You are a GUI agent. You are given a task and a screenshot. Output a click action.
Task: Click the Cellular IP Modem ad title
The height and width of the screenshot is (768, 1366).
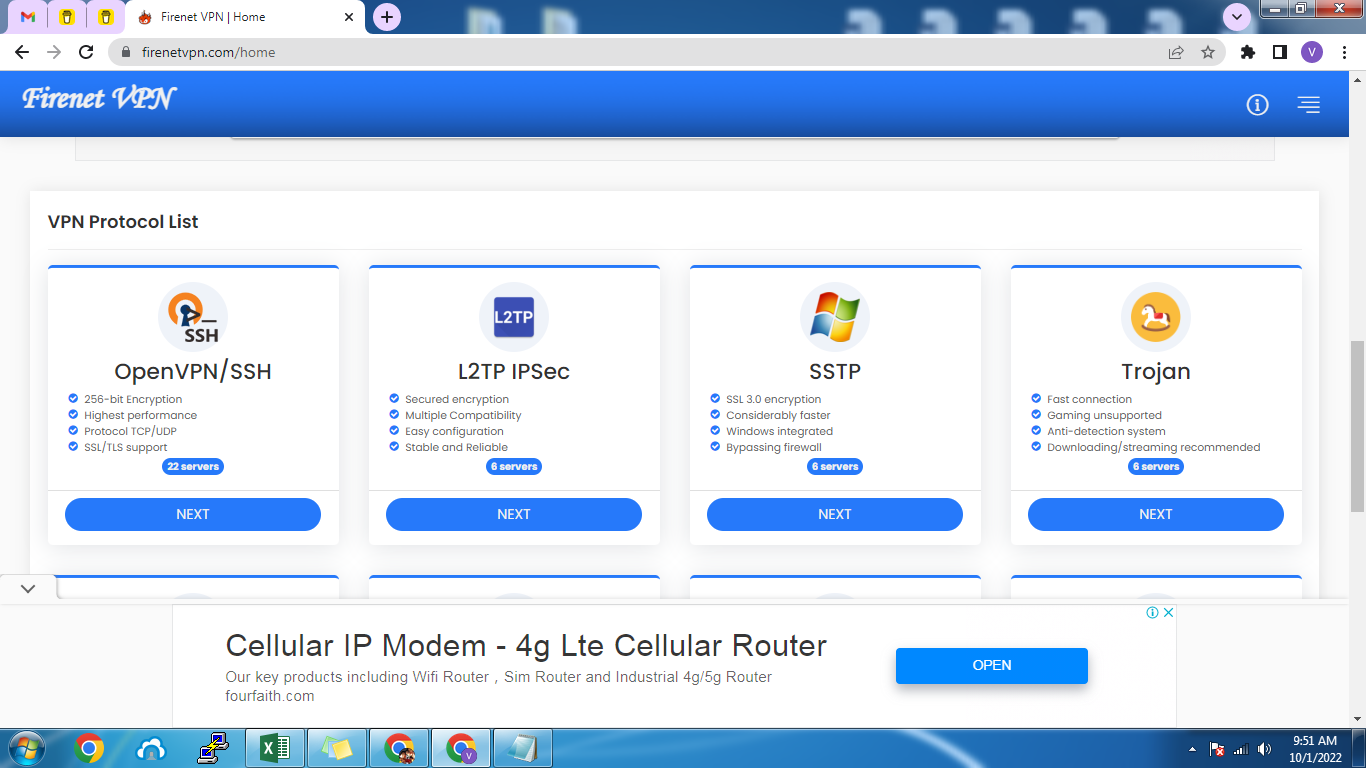[526, 645]
